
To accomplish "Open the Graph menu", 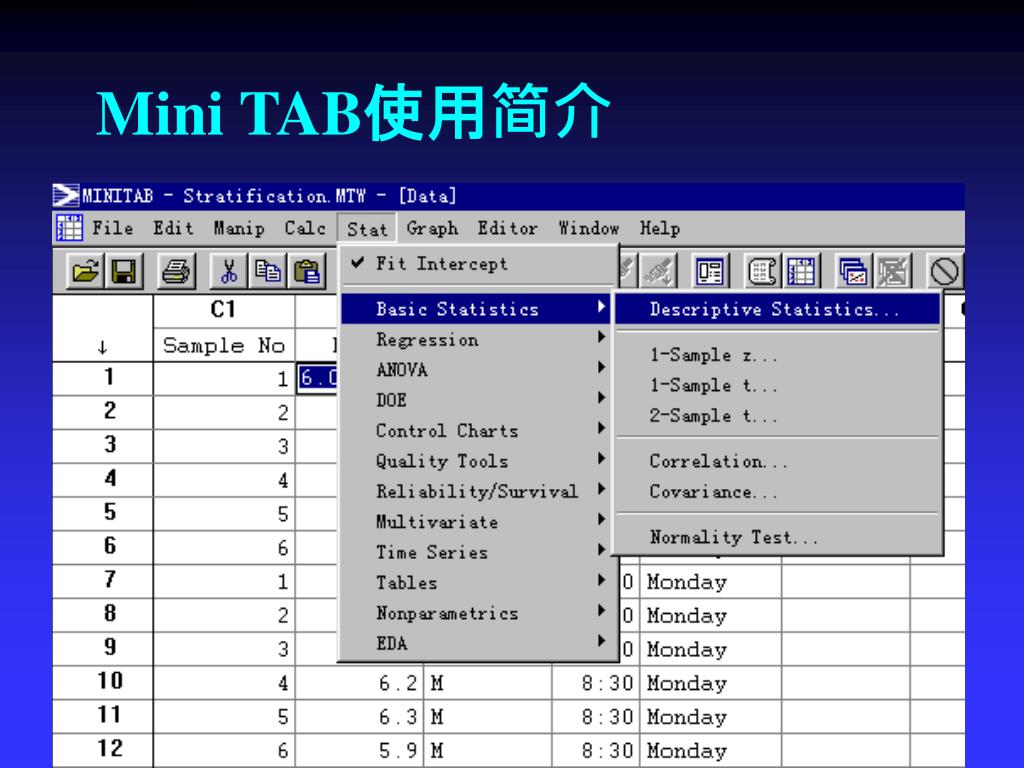I will coord(432,228).
